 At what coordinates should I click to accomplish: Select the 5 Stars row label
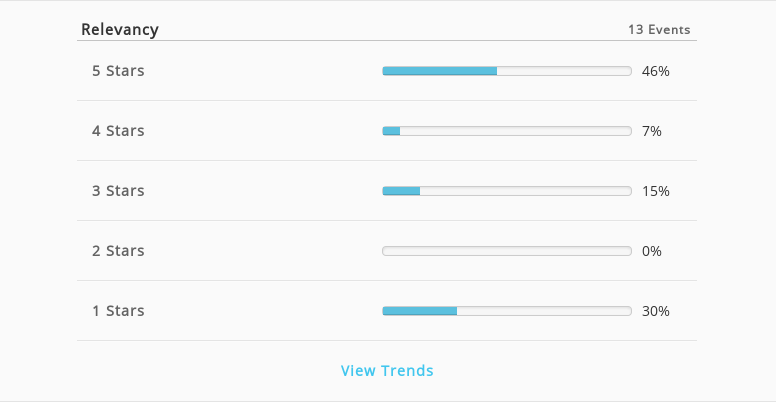coord(118,71)
